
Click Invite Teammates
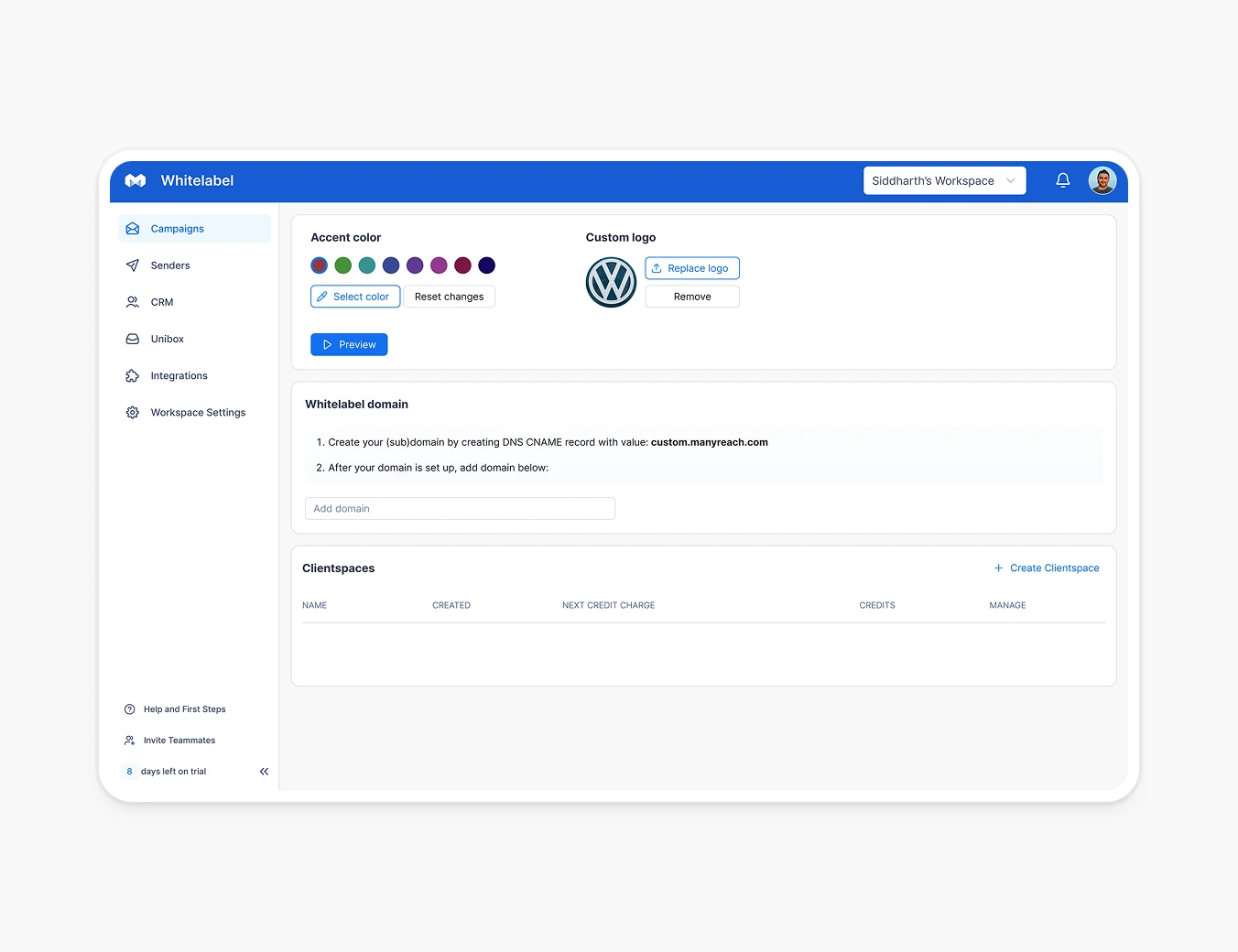[179, 740]
